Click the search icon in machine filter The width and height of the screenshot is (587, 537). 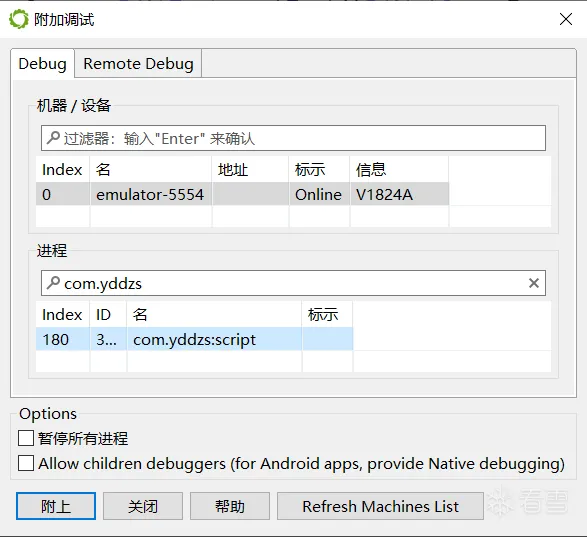[53, 138]
